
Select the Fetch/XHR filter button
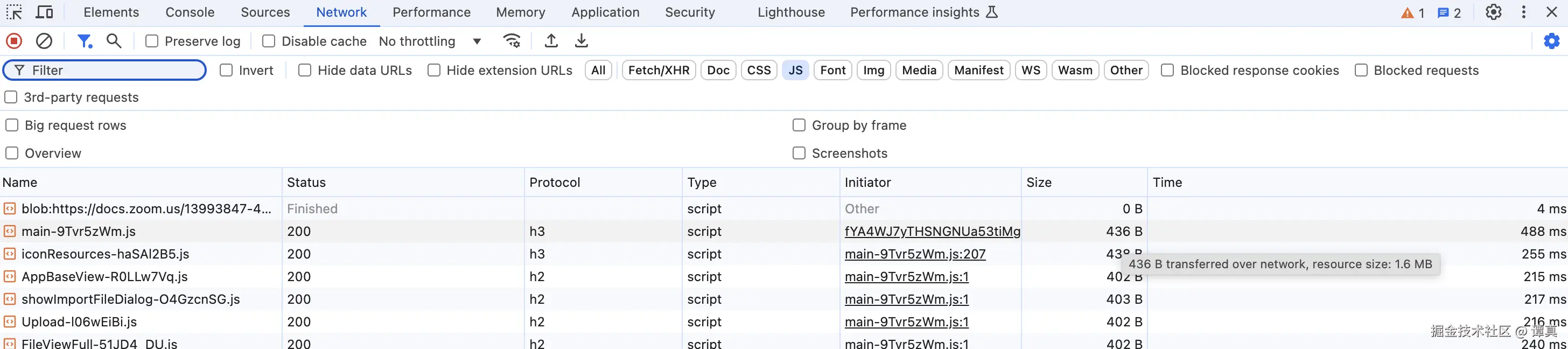click(x=659, y=70)
